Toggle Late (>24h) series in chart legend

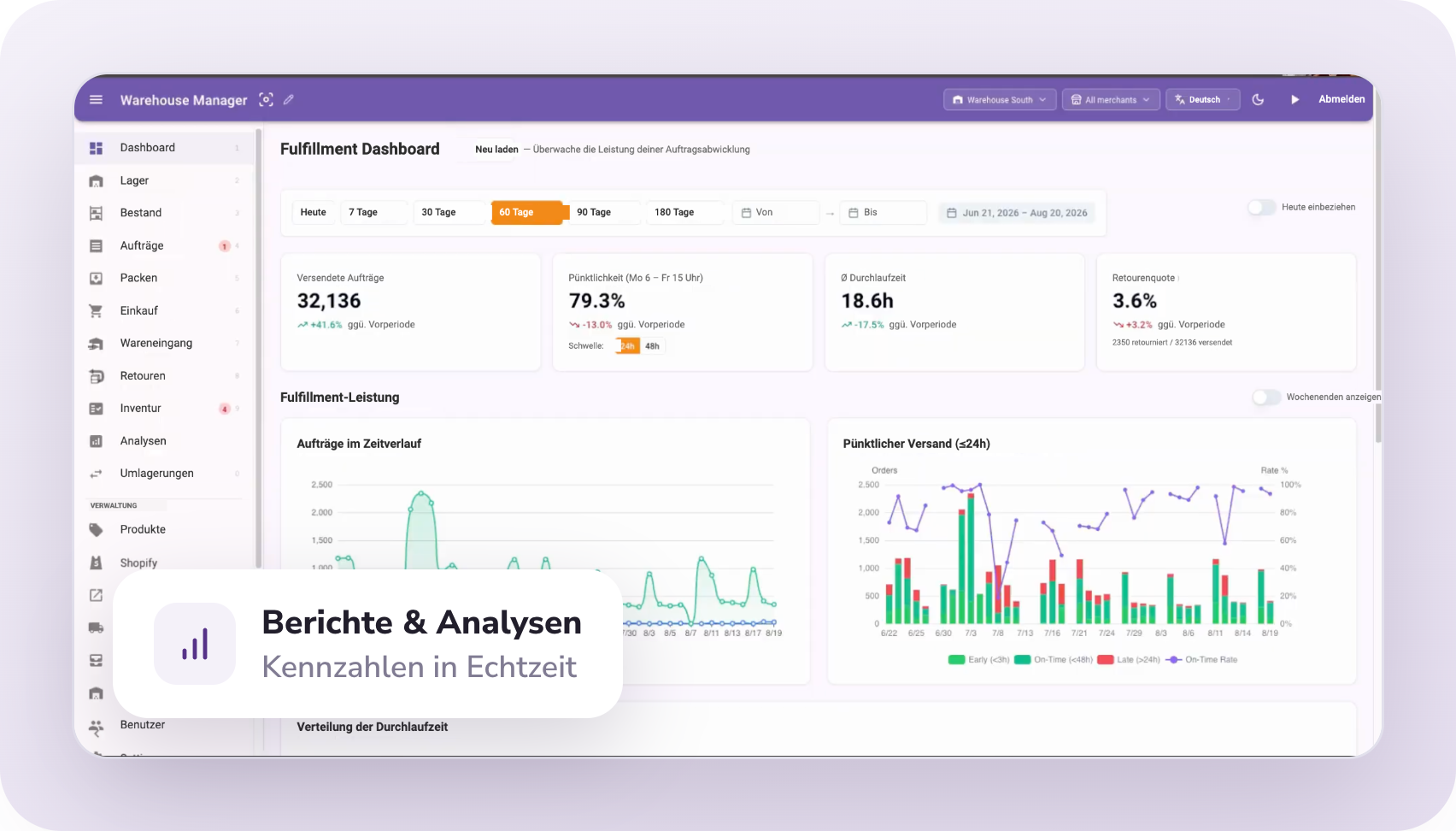coord(1129,660)
